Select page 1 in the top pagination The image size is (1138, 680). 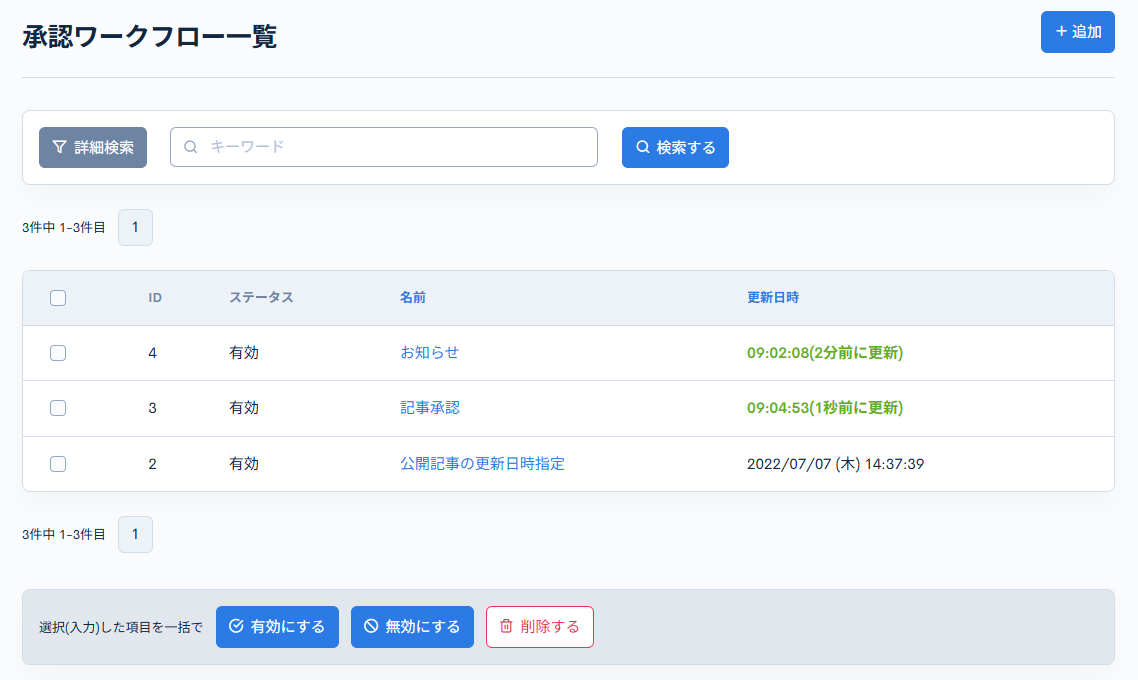coord(135,227)
